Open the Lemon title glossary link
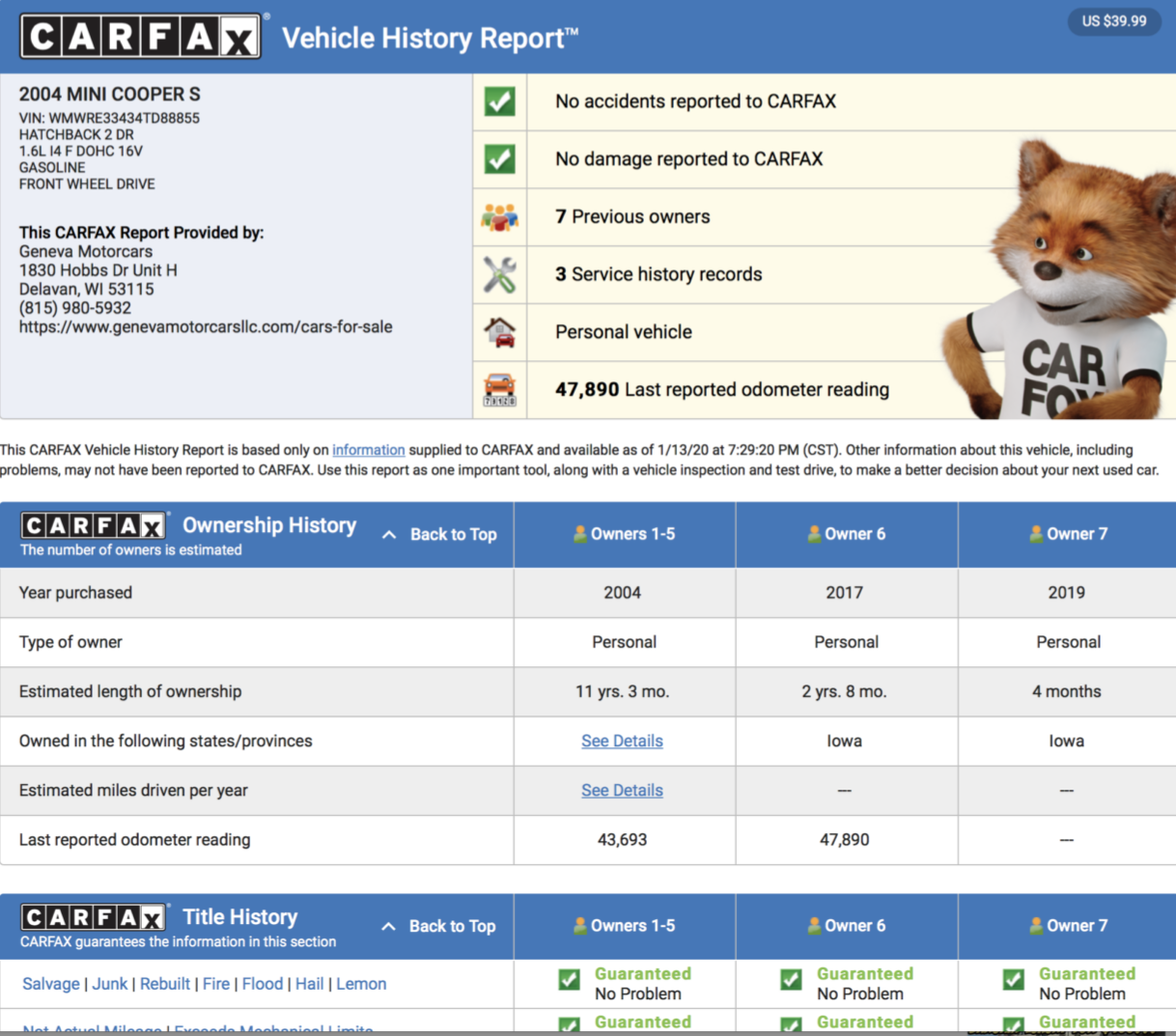The height and width of the screenshot is (1036, 1176). (x=362, y=984)
